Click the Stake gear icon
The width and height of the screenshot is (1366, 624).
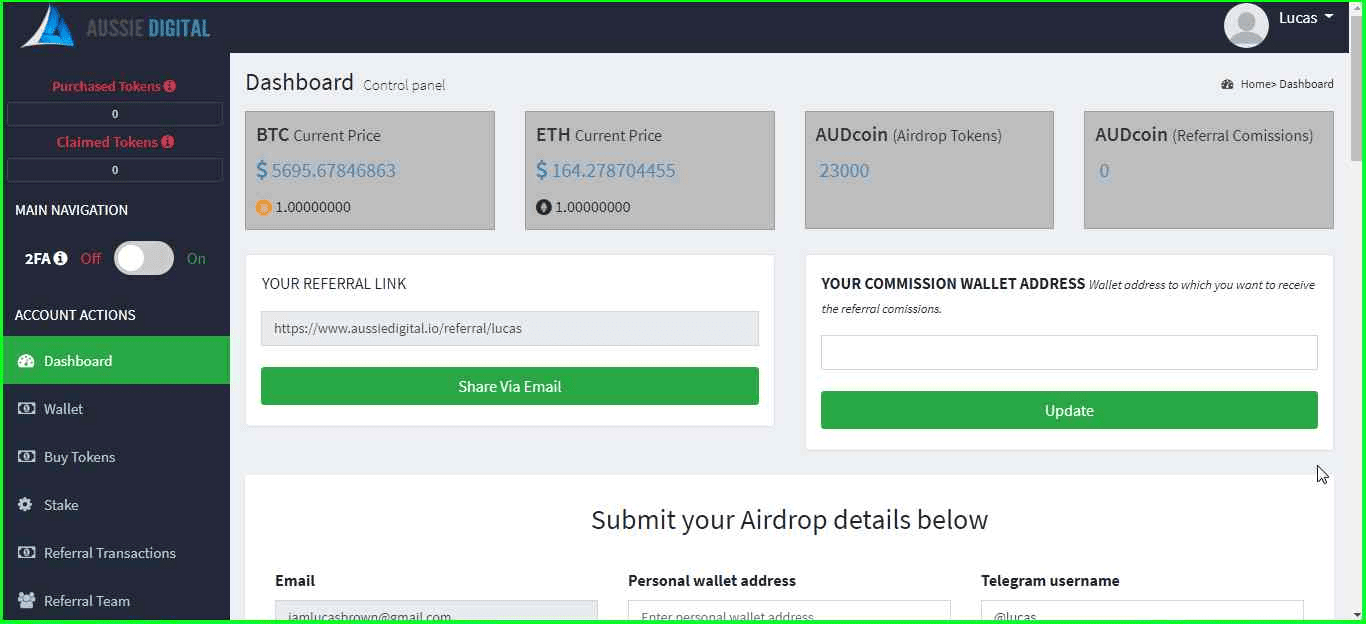click(25, 505)
